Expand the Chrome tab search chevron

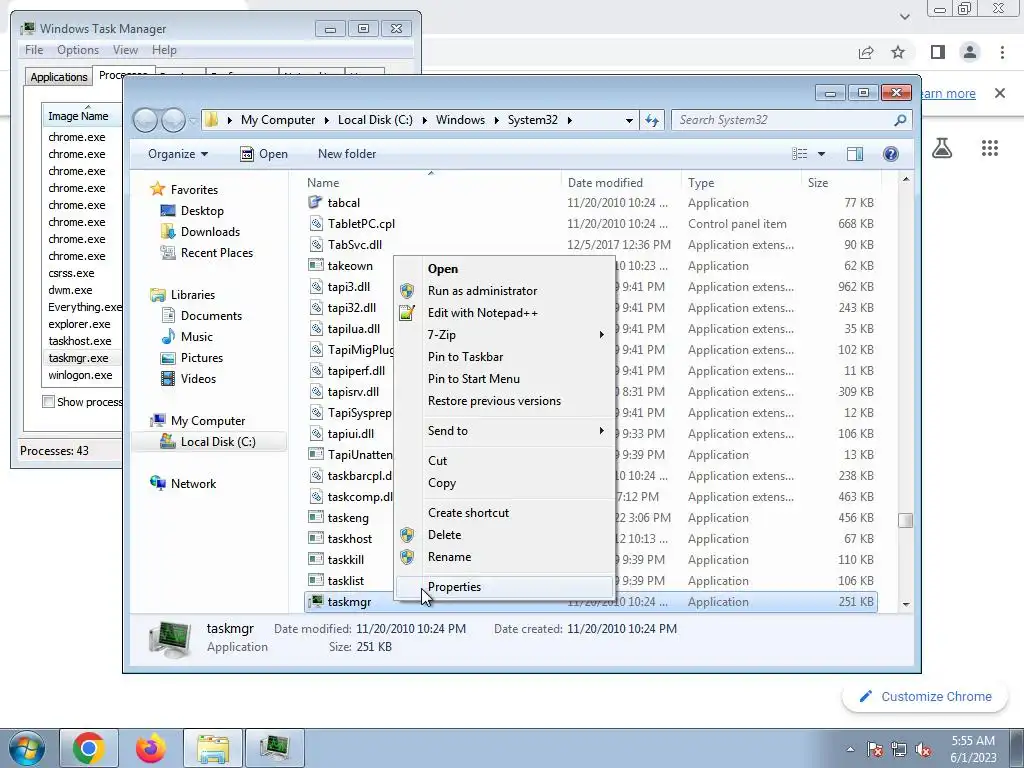coord(904,16)
